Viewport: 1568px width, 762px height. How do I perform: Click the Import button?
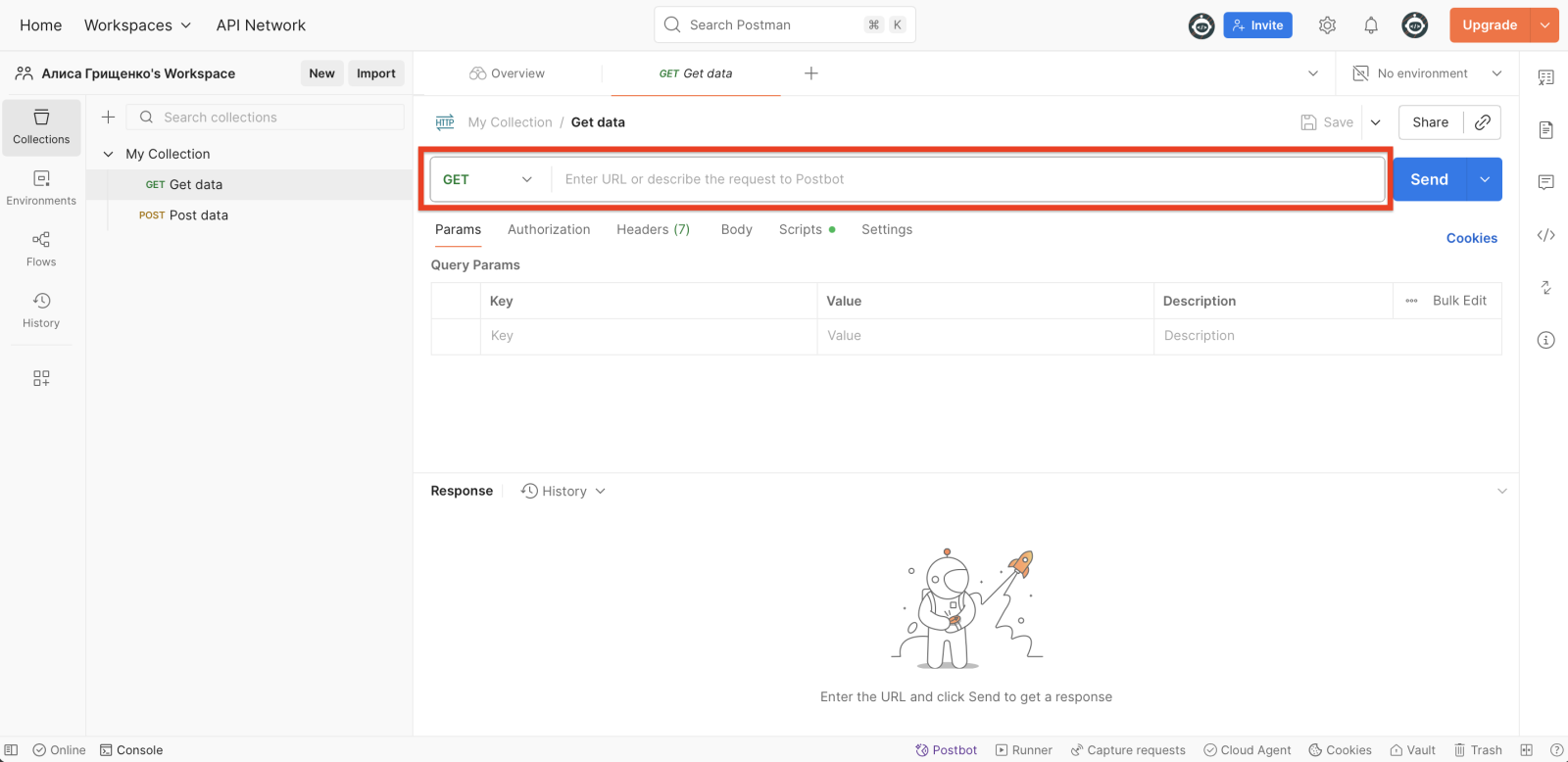tap(376, 73)
